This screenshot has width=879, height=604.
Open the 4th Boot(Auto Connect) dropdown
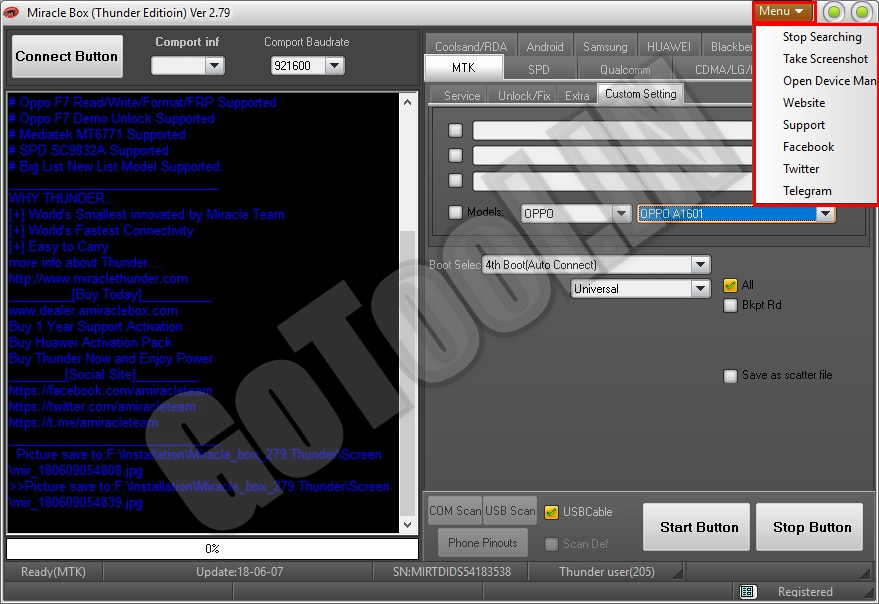click(700, 265)
